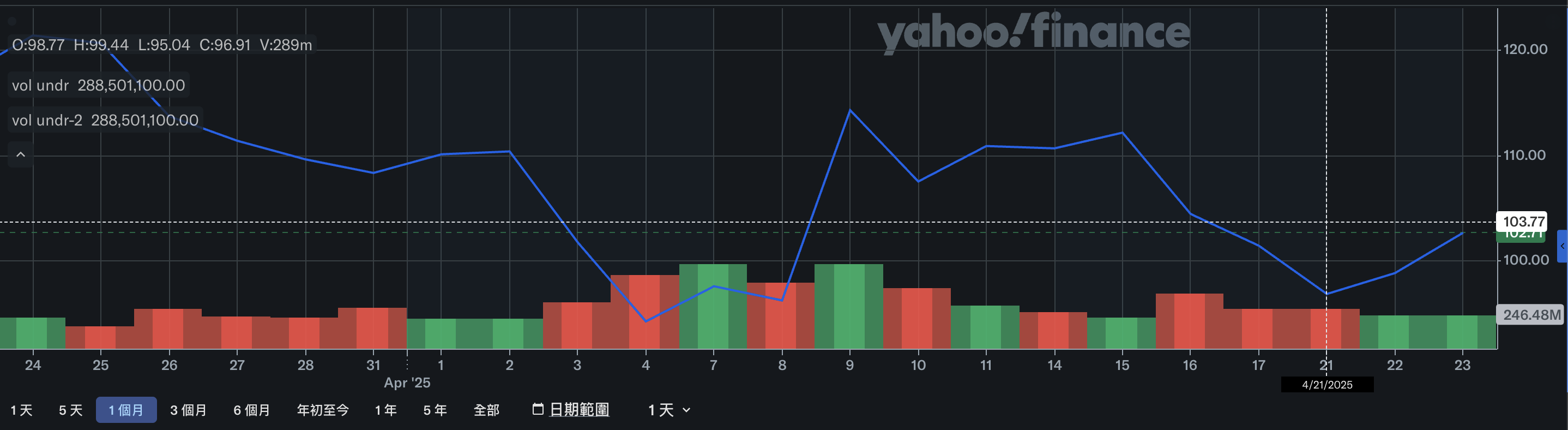
Task: Choose the 5年 chart range
Action: [435, 410]
